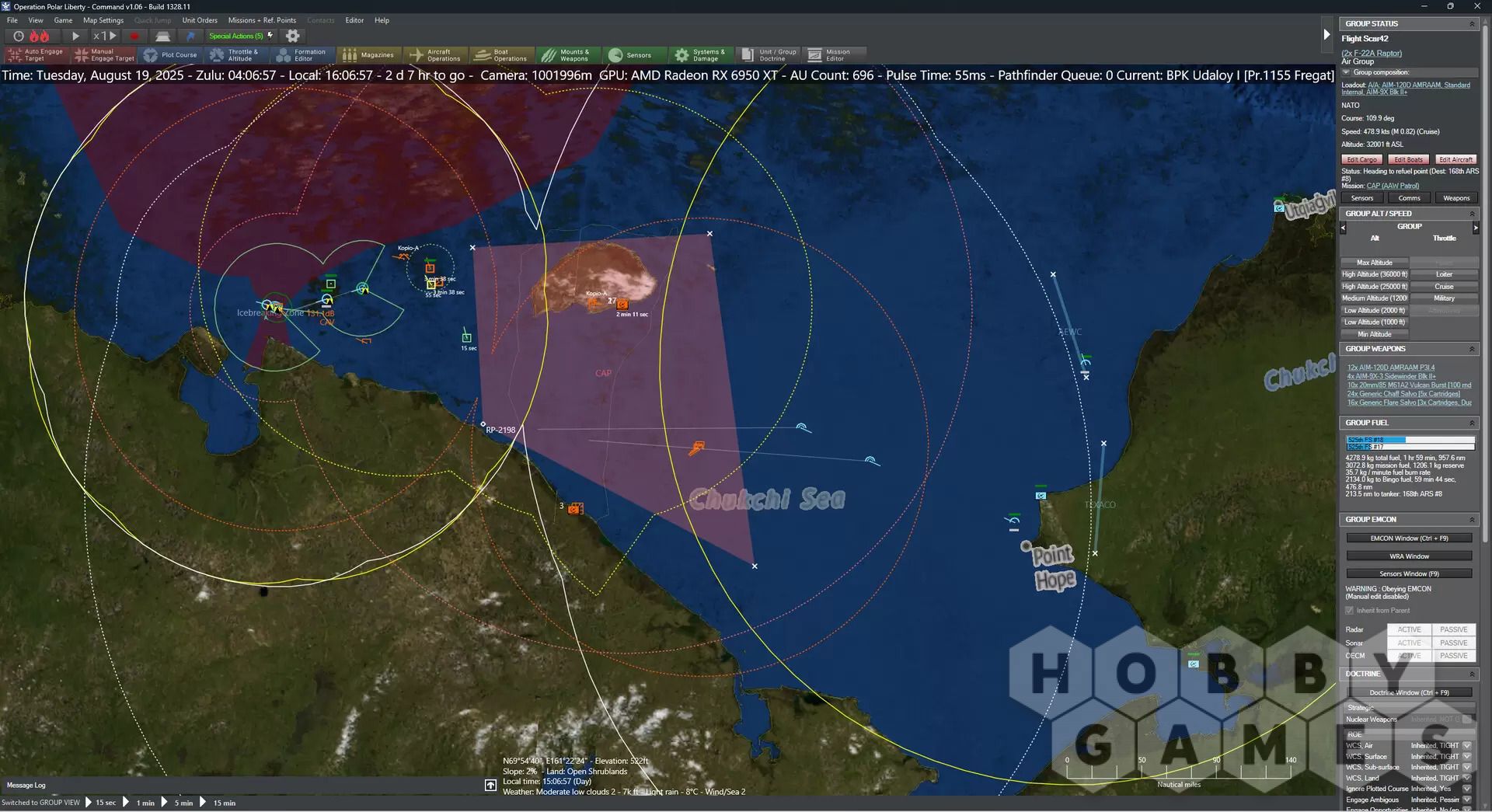Open the WCS, Land dropdown arrow
Screen dimensions: 1492x812
point(1467,779)
